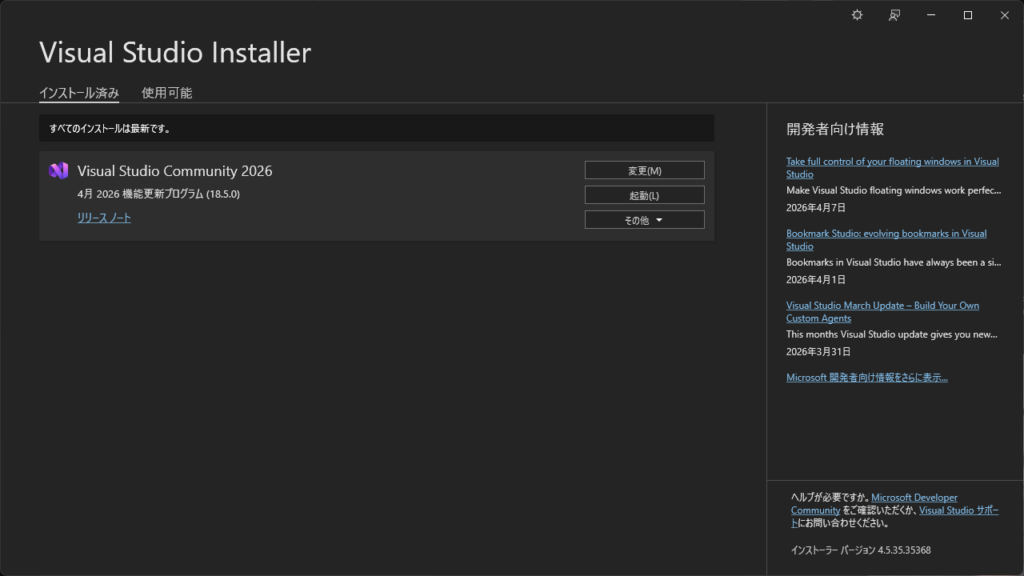Close the Visual Studio Installer window

coord(1004,15)
